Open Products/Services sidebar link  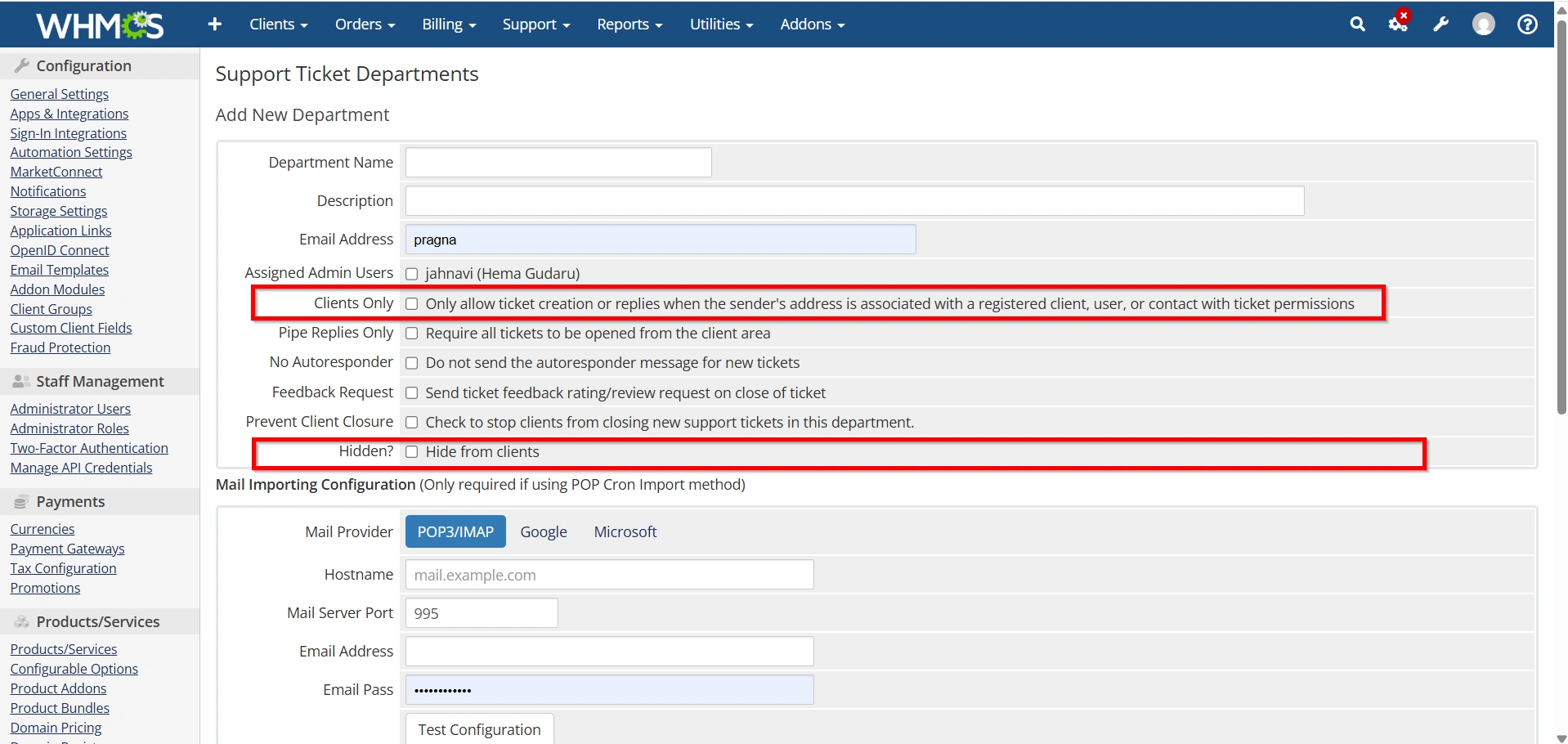coord(64,649)
